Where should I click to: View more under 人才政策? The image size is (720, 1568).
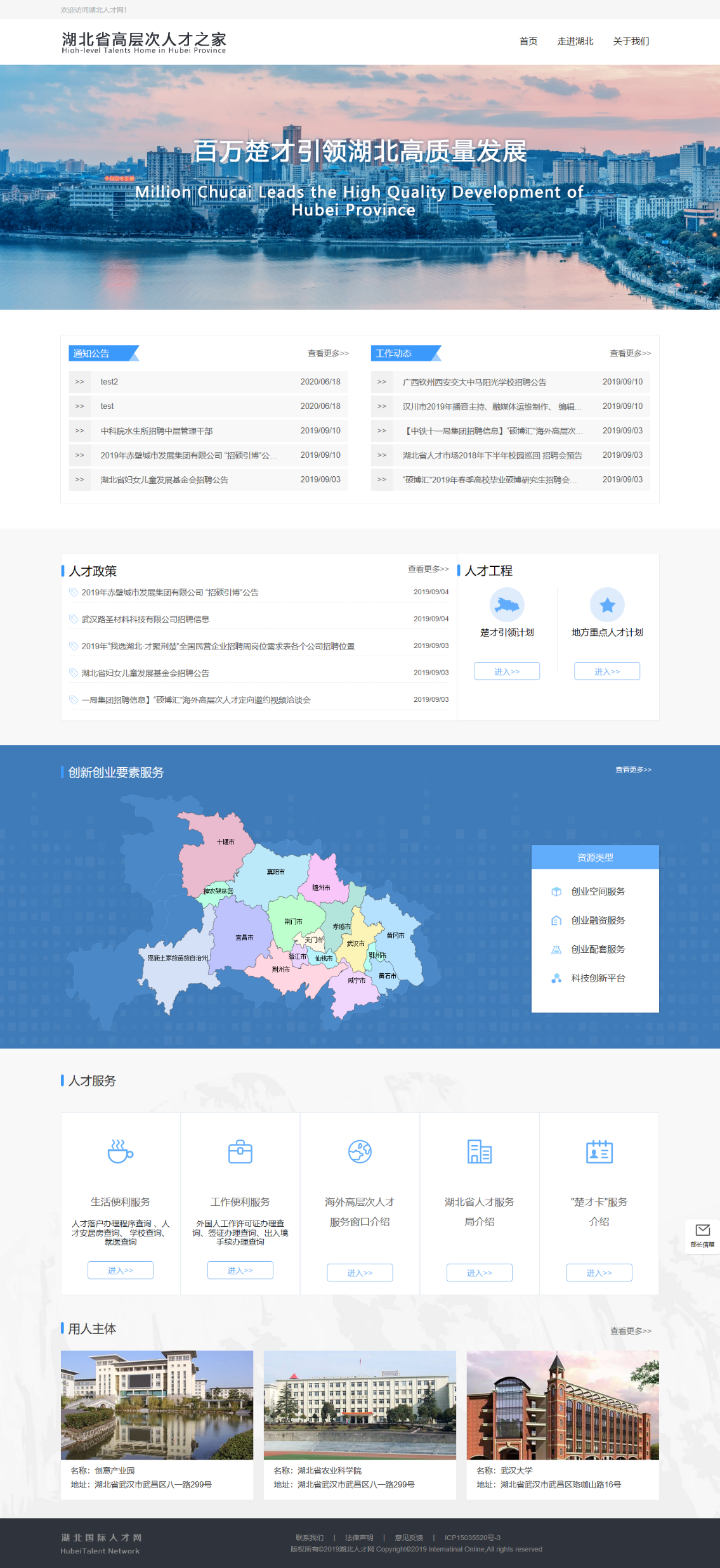[428, 569]
